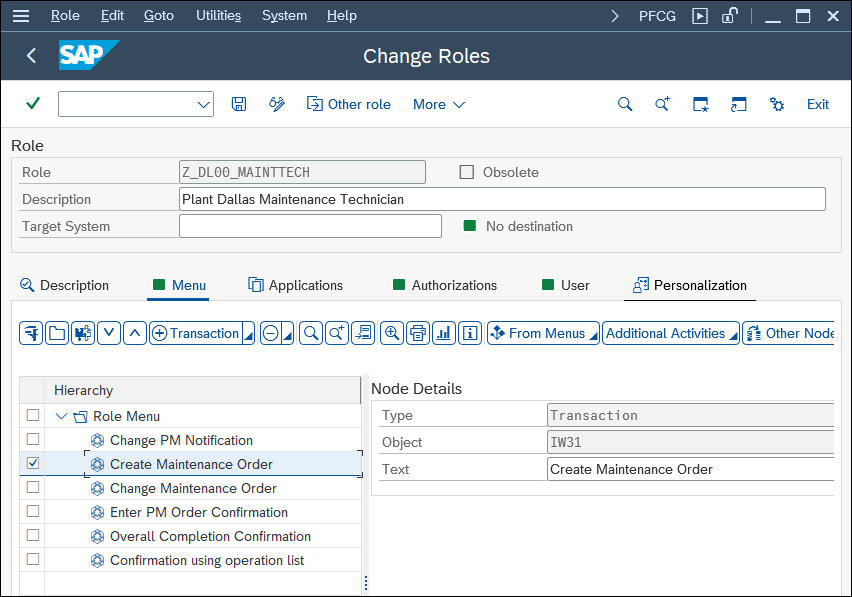Click the Print icon in menu toolbar

click(418, 333)
